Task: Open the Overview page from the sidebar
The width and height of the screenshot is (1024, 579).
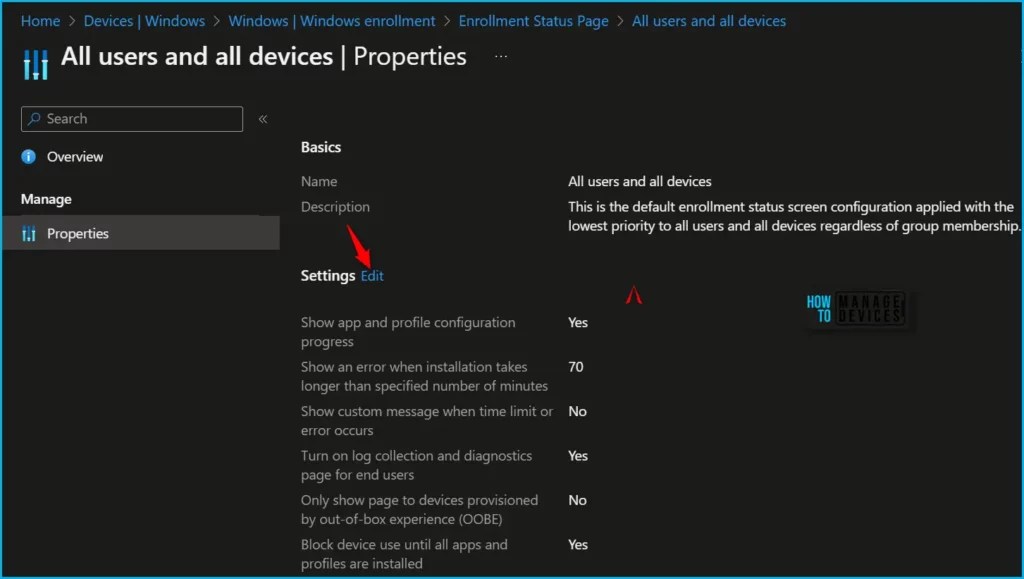Action: point(75,156)
